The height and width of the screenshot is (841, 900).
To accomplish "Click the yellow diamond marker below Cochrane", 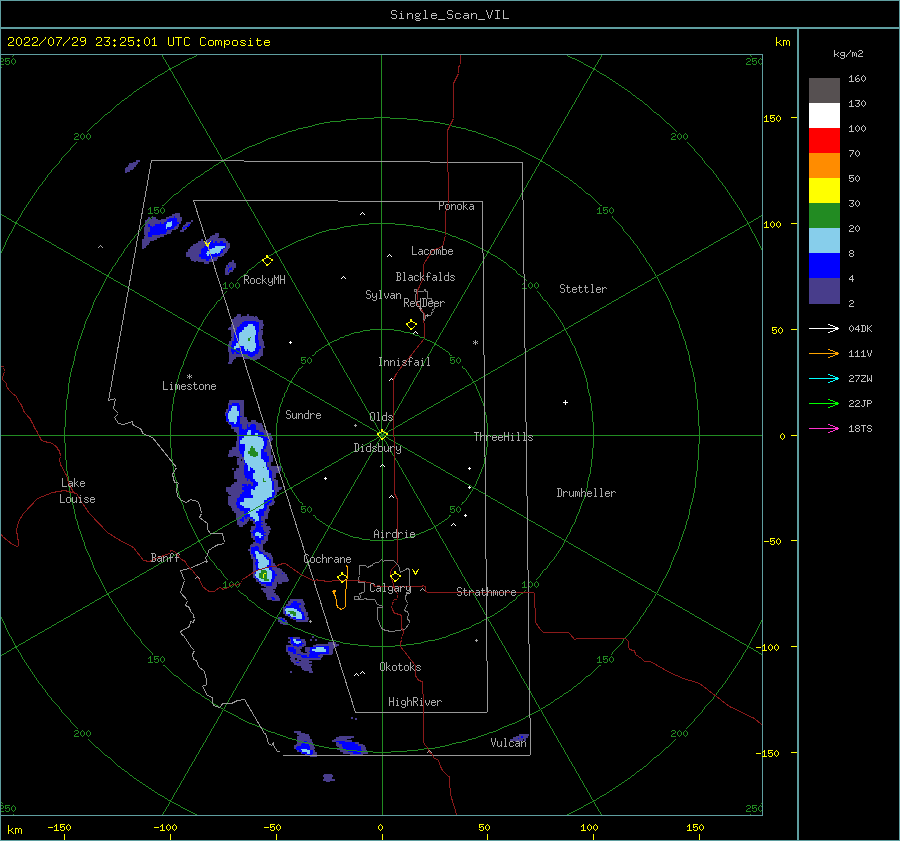I will pos(342,578).
